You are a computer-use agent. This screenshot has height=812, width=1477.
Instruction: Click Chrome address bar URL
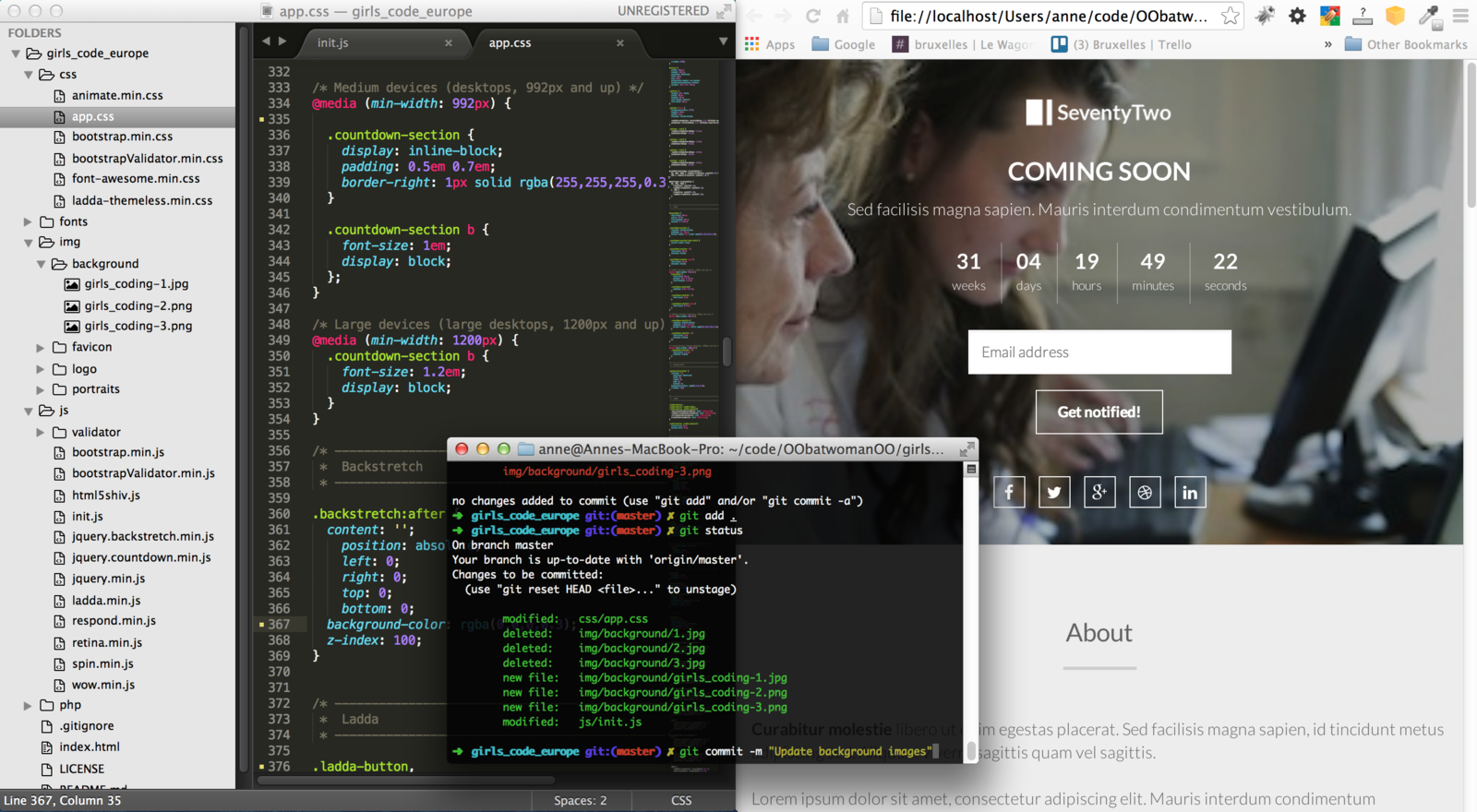click(1048, 16)
